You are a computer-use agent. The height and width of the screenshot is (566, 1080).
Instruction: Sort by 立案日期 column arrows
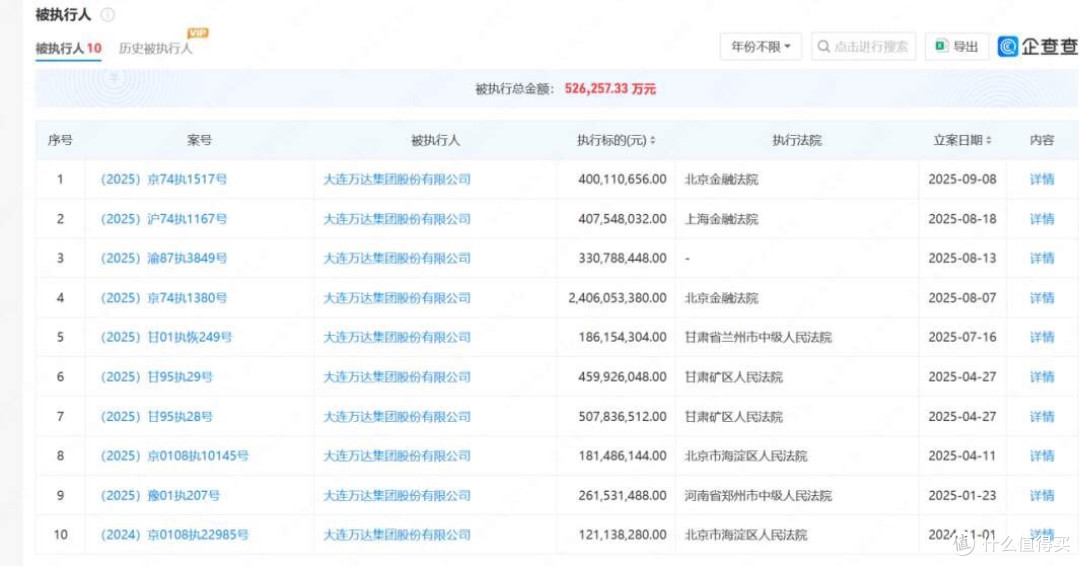(x=988, y=140)
